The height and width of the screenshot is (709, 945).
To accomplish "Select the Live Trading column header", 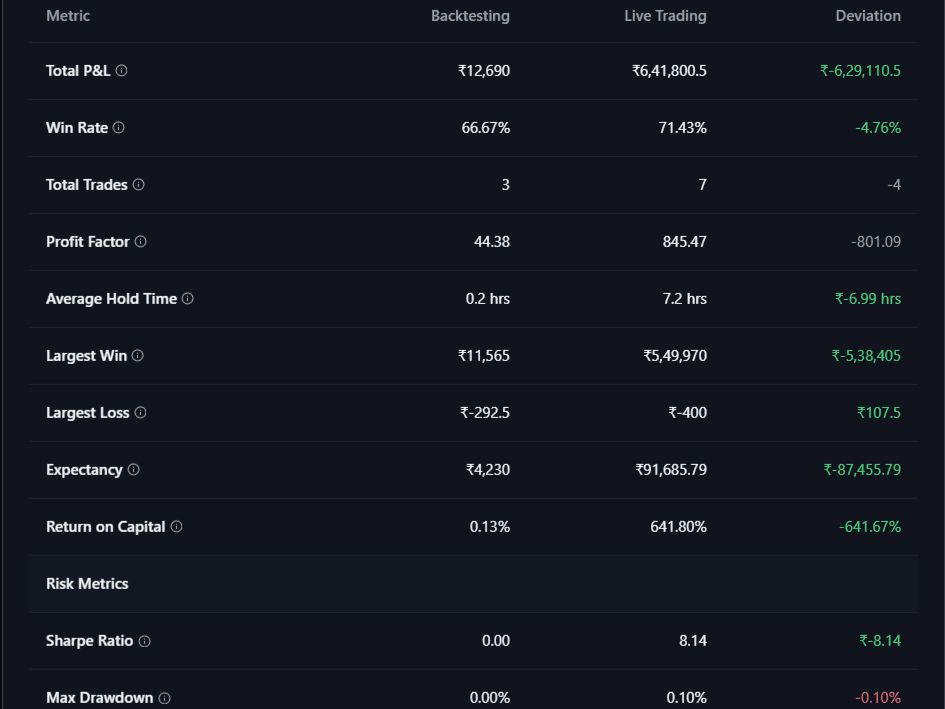I will point(665,16).
